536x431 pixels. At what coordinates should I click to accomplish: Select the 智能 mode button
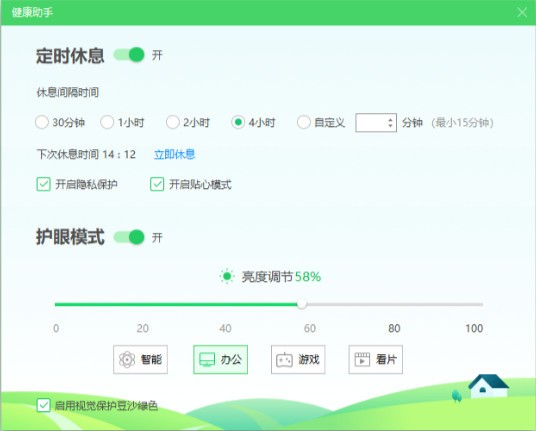pyautogui.click(x=140, y=360)
